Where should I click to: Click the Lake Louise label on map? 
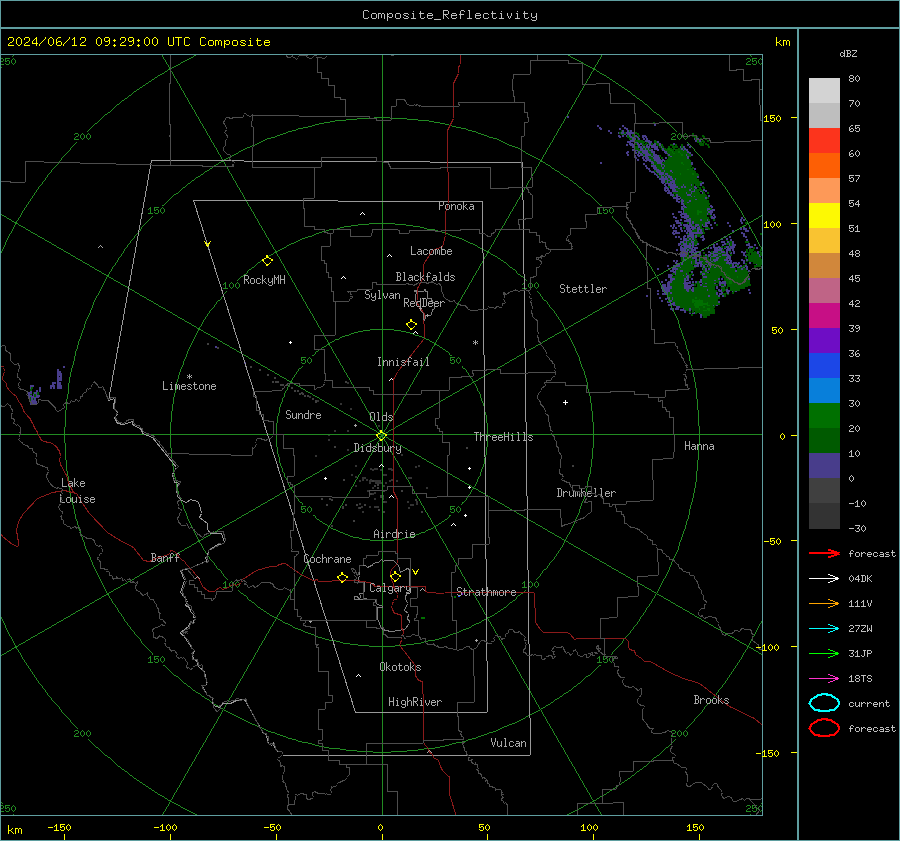pyautogui.click(x=77, y=491)
